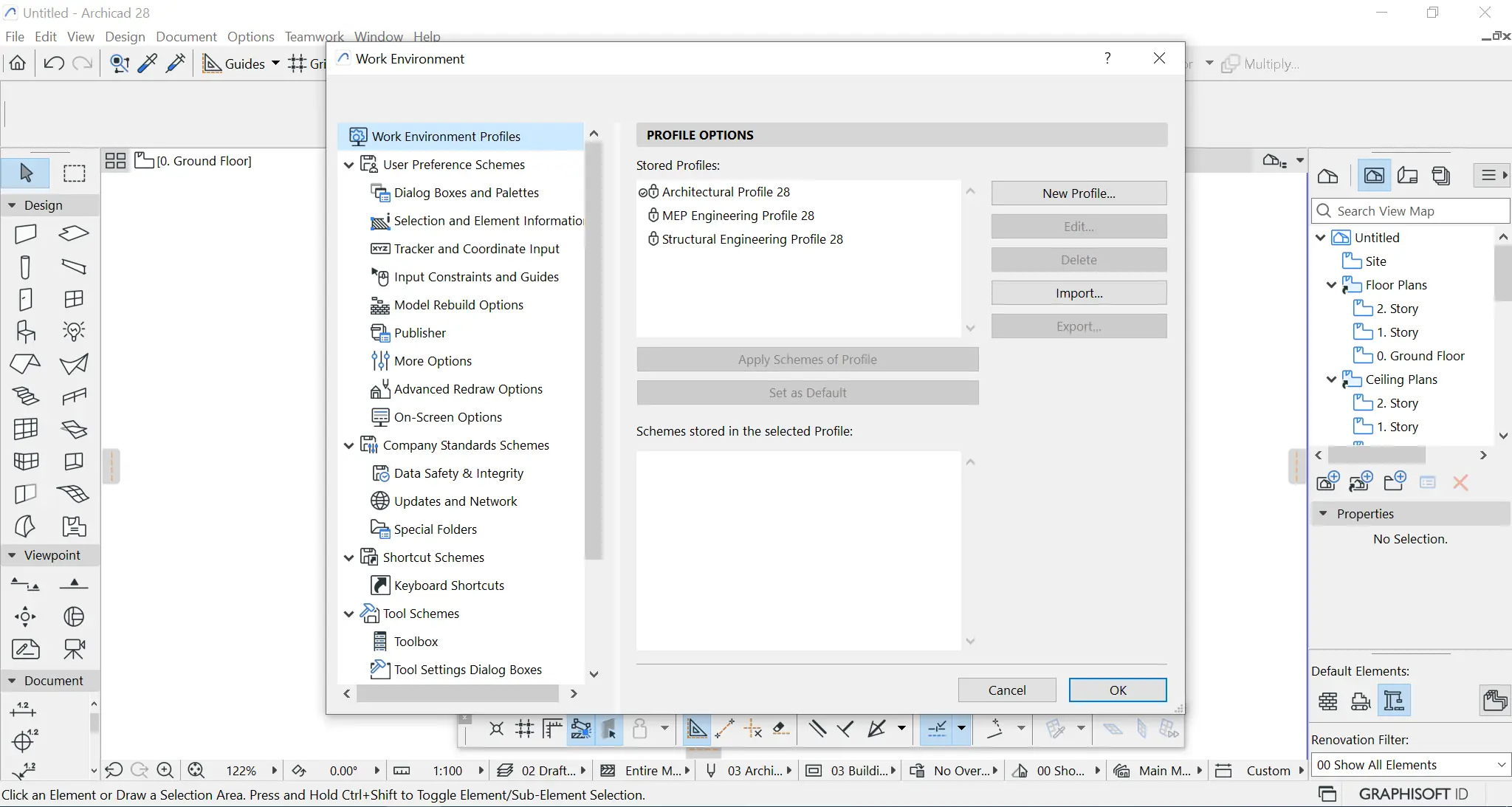Select the Marquee tool

tap(74, 173)
